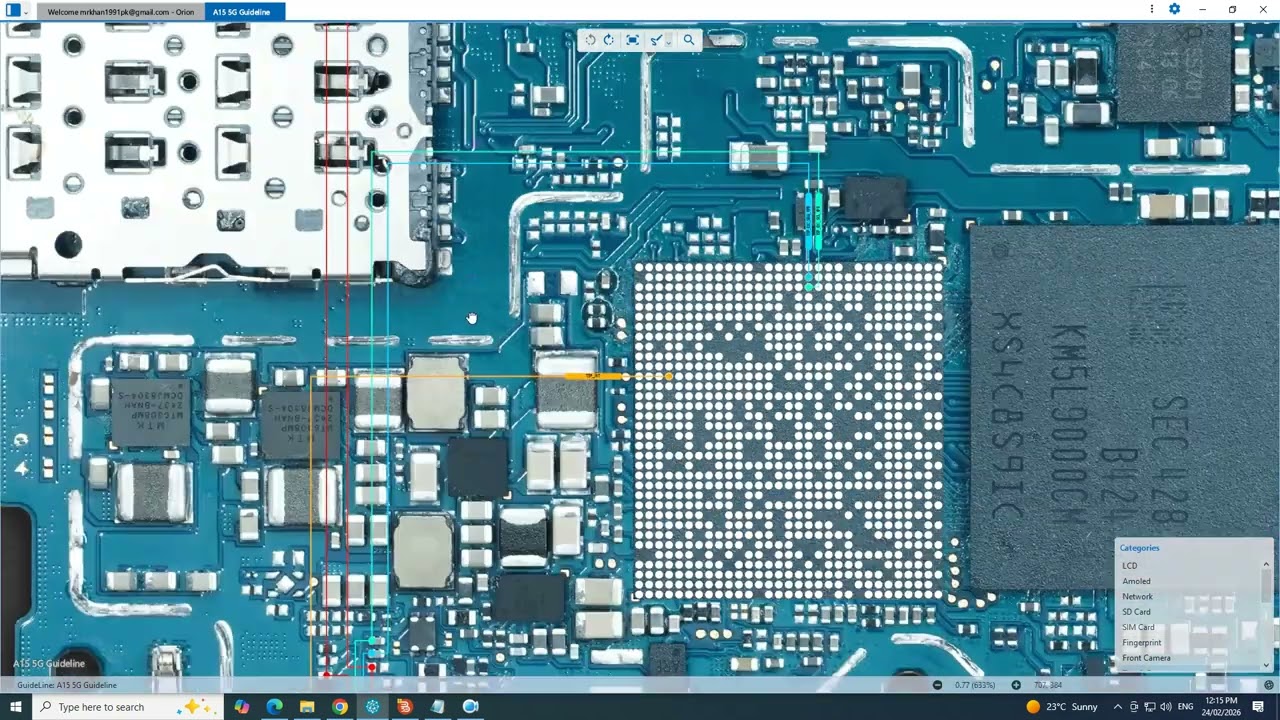Viewport: 1280px width, 720px height.
Task: Collapse Categories with the top chevron
Action: [1265, 563]
